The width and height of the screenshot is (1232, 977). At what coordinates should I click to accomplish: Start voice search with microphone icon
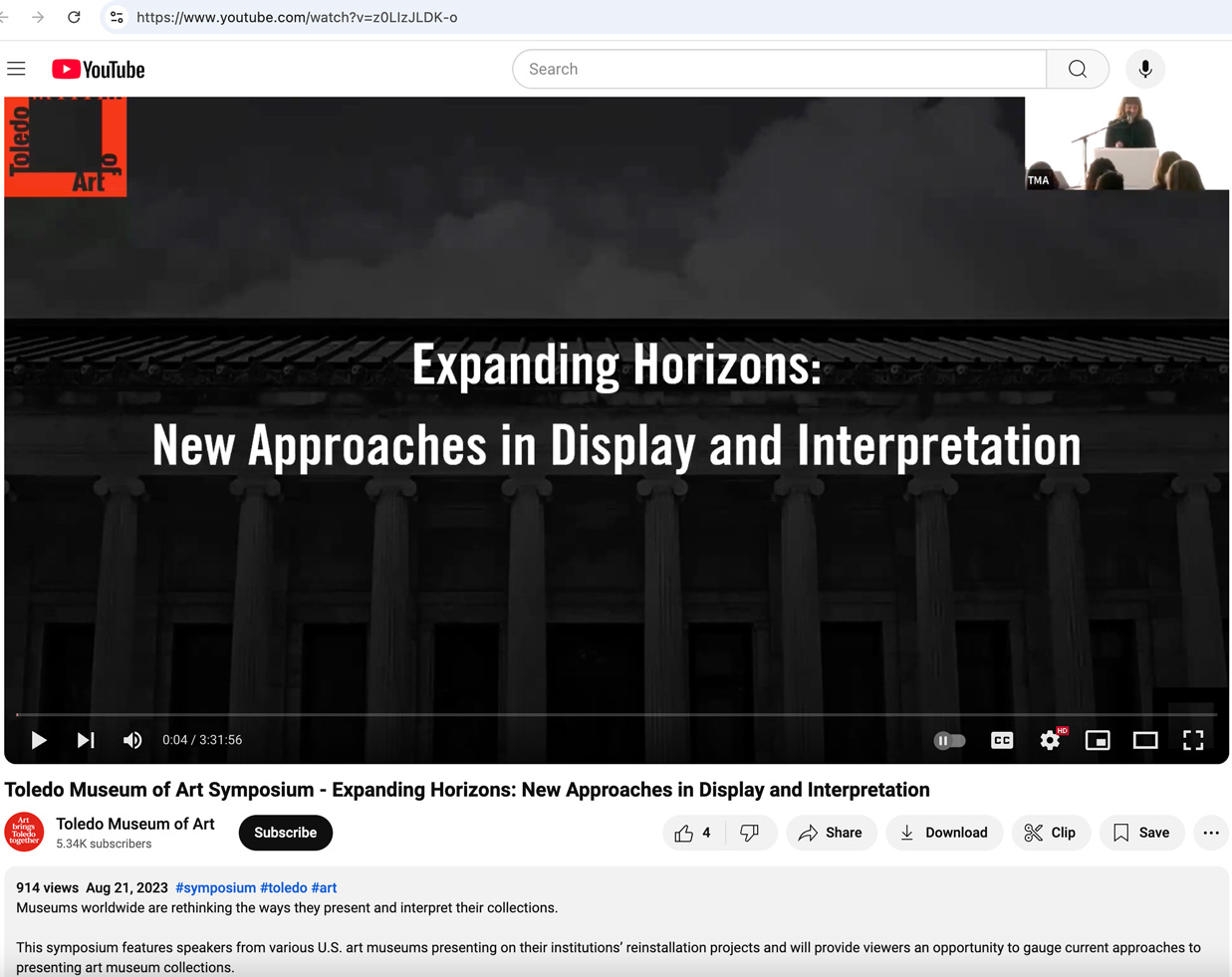1145,69
